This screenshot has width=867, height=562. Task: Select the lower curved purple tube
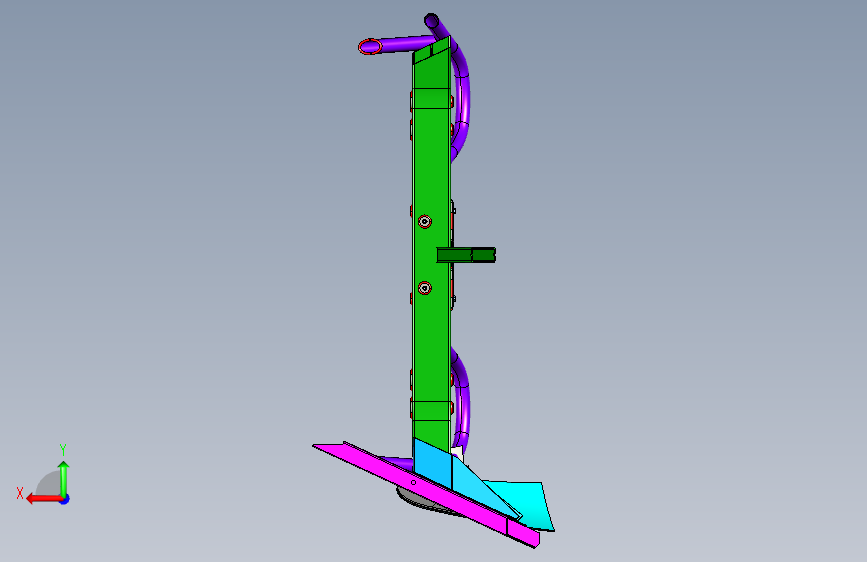pyautogui.click(x=462, y=399)
